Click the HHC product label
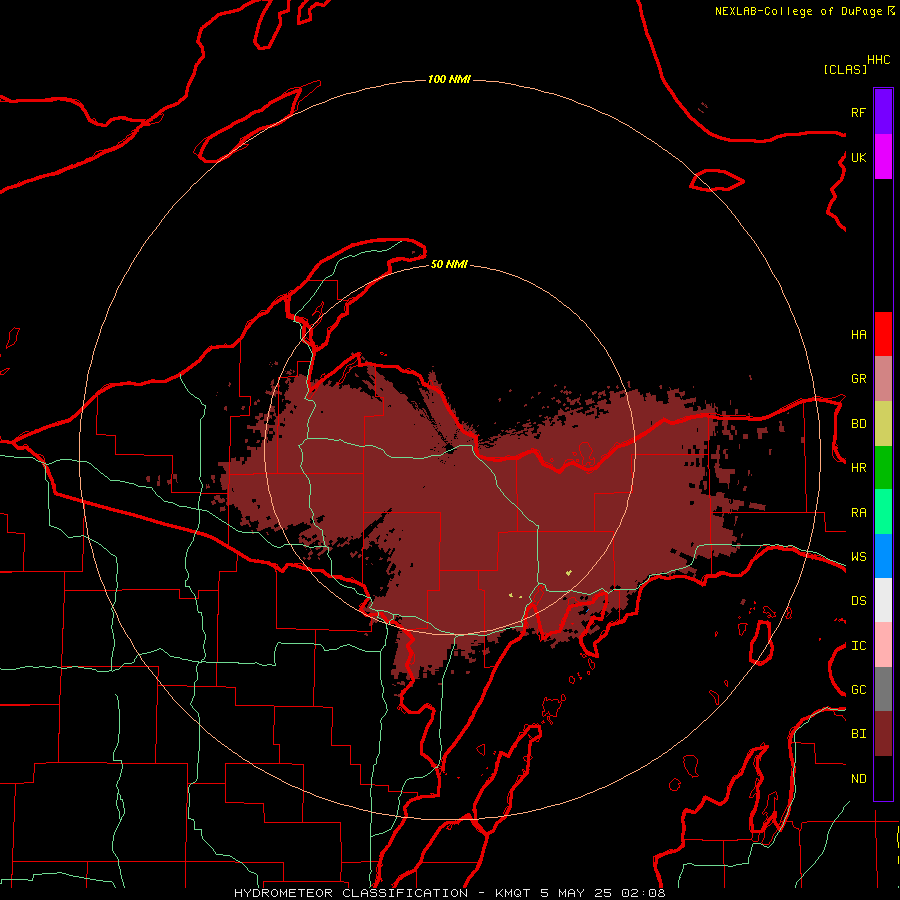 [x=879, y=60]
